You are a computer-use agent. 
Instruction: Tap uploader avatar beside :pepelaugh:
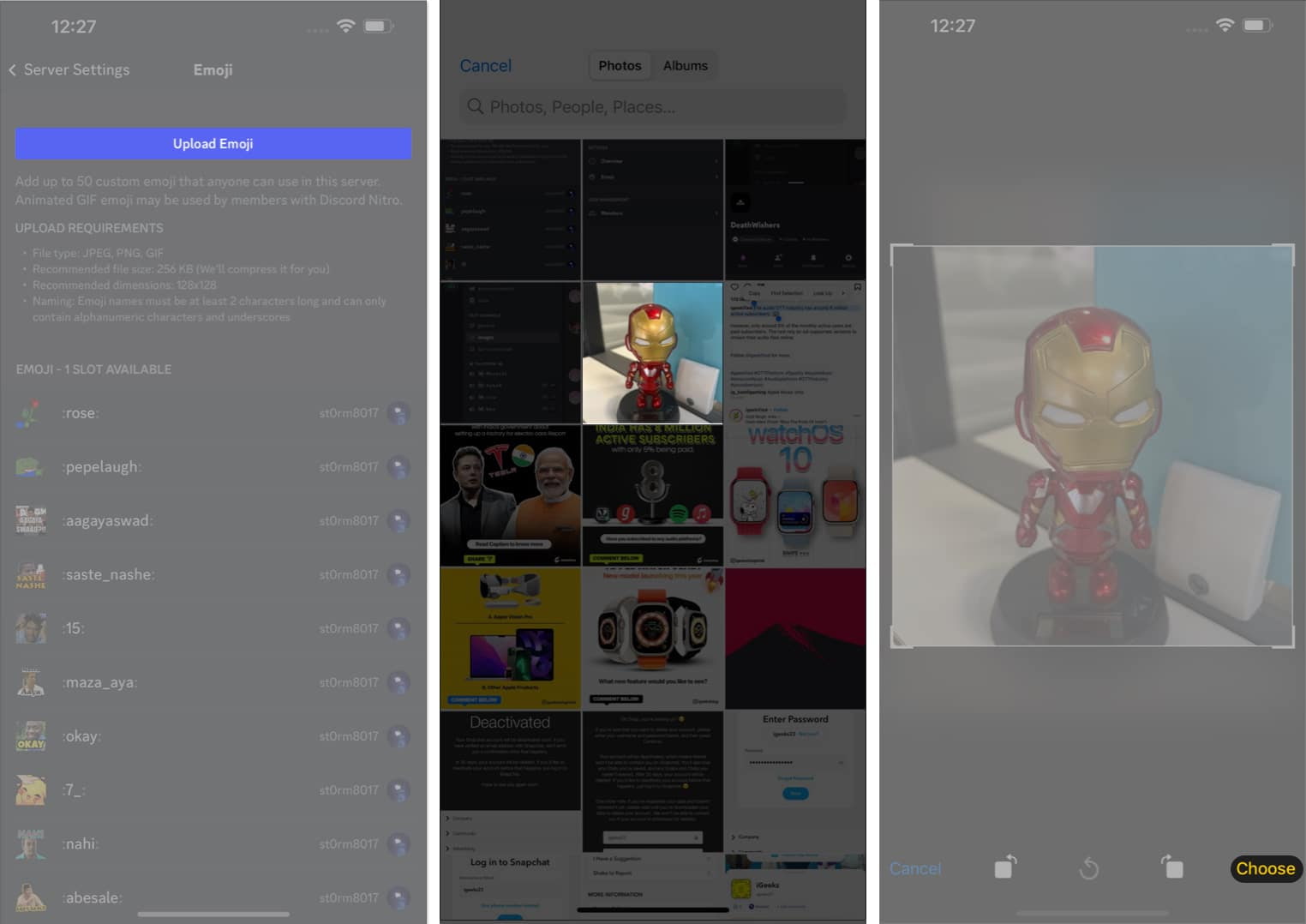(398, 467)
